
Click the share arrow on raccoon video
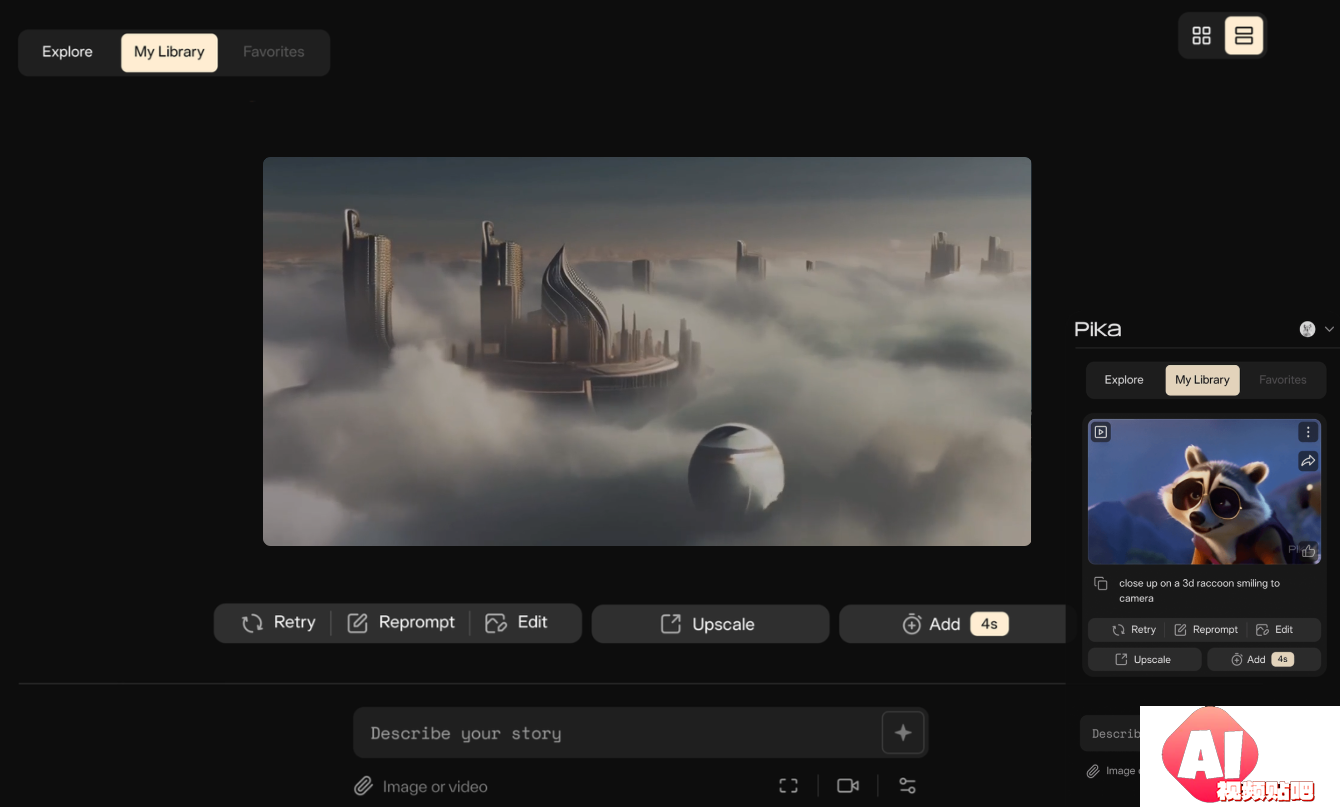click(x=1308, y=461)
